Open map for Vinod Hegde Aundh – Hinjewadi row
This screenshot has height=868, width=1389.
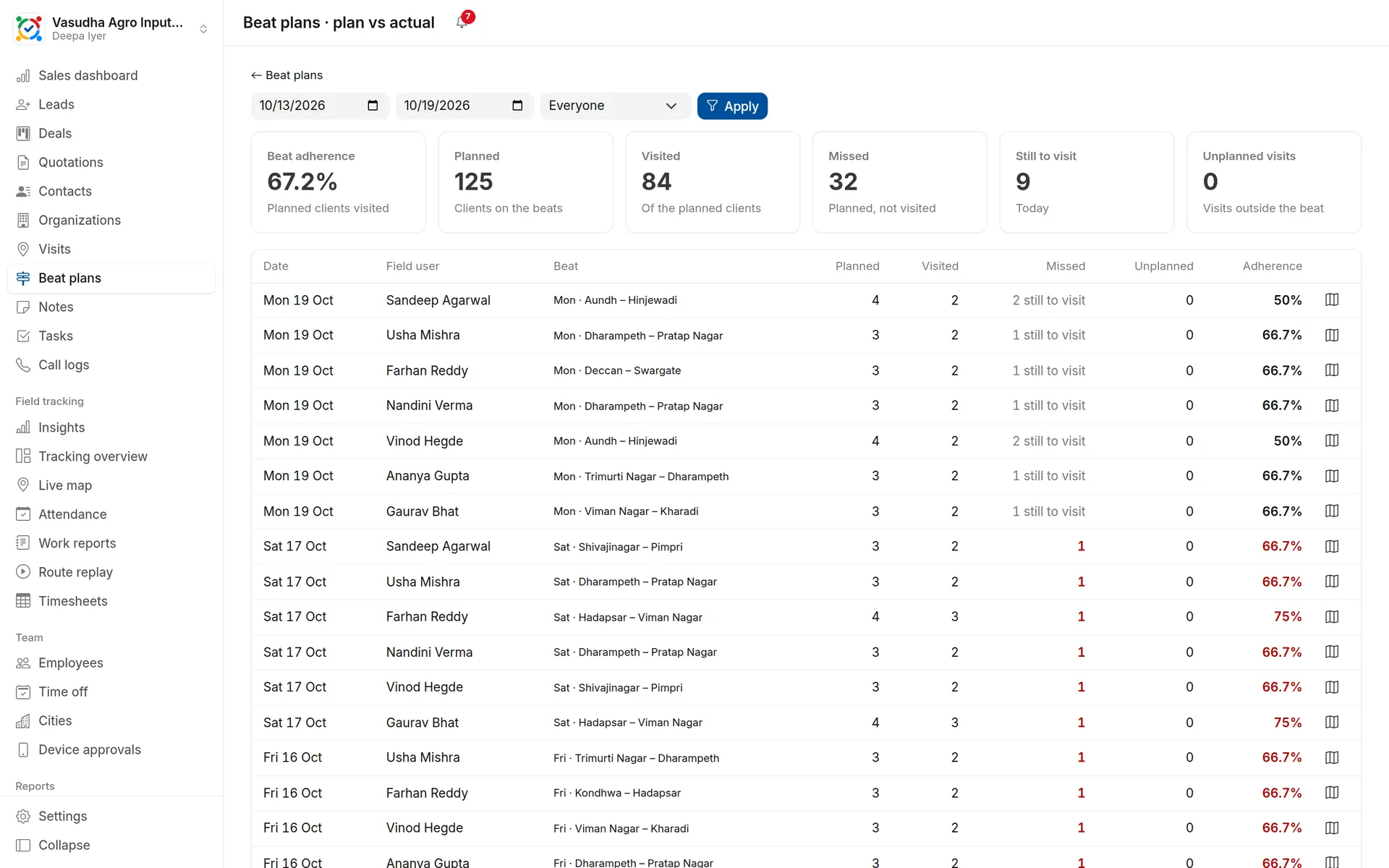pos(1332,441)
